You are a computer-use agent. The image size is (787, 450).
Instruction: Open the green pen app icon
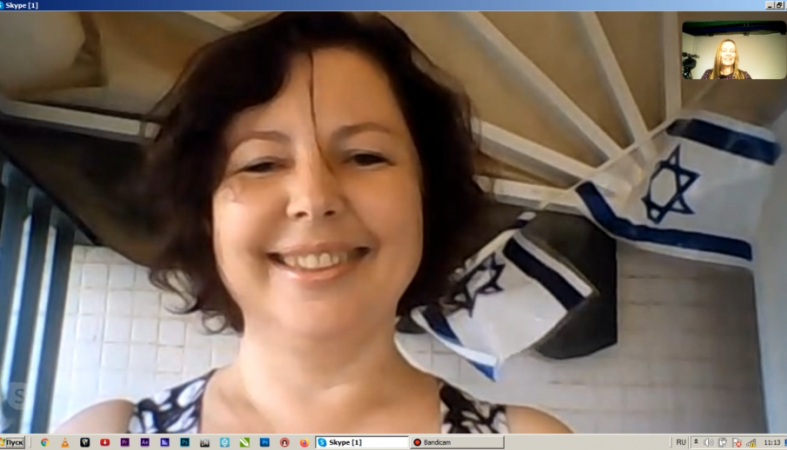pos(244,442)
